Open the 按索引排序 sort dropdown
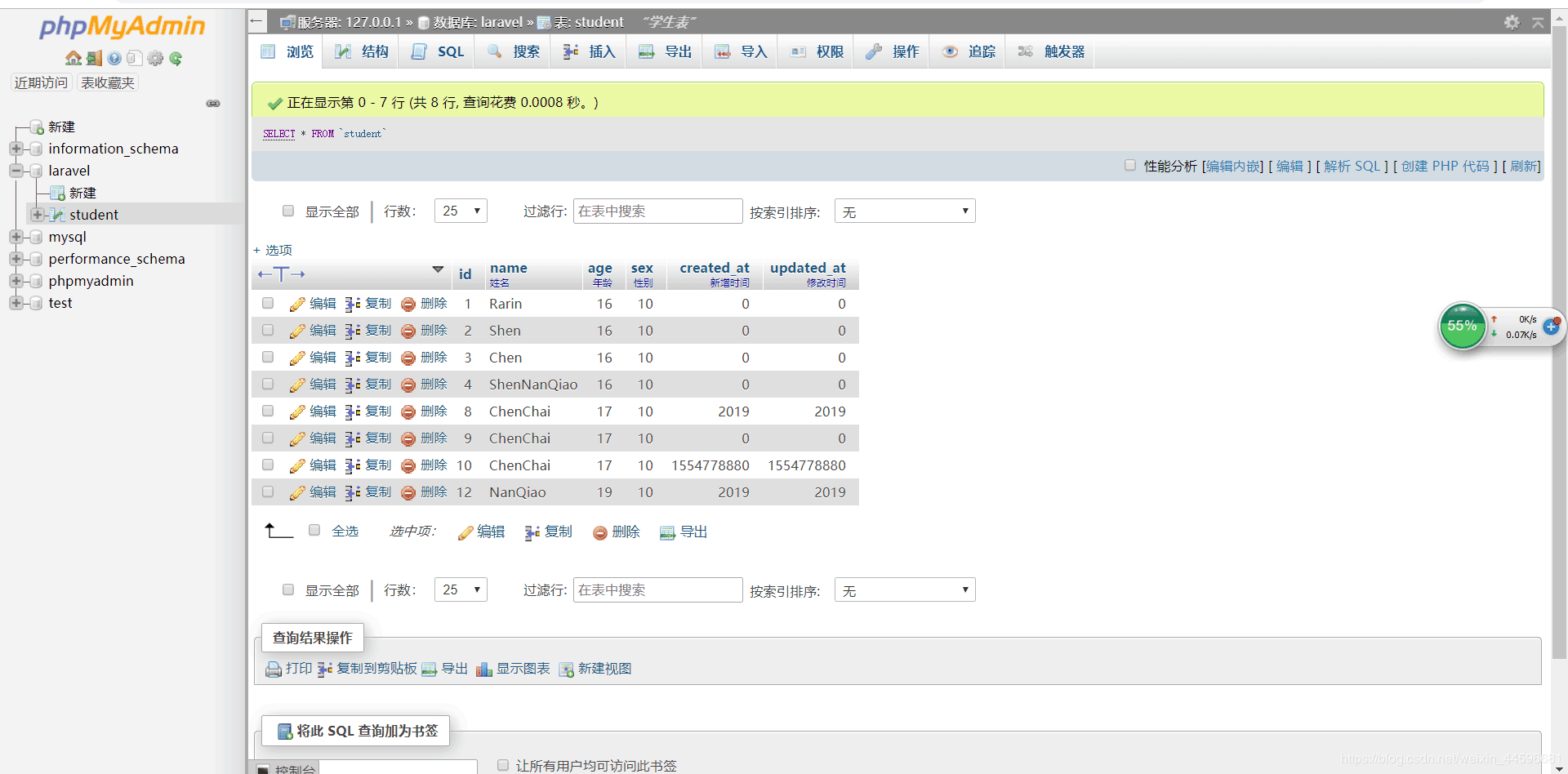 pos(904,210)
